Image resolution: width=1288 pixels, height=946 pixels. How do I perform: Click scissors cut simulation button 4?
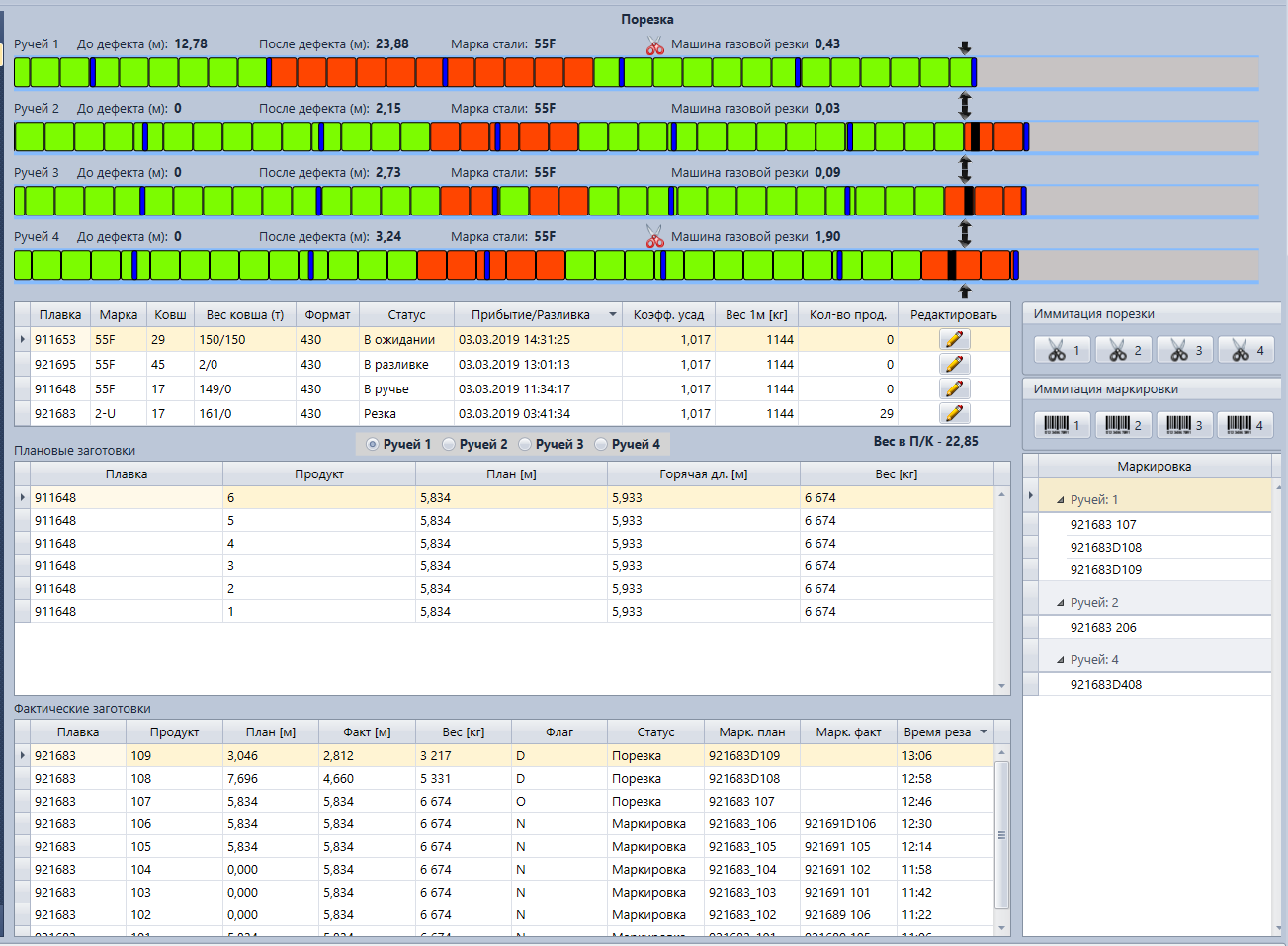[x=1246, y=351]
